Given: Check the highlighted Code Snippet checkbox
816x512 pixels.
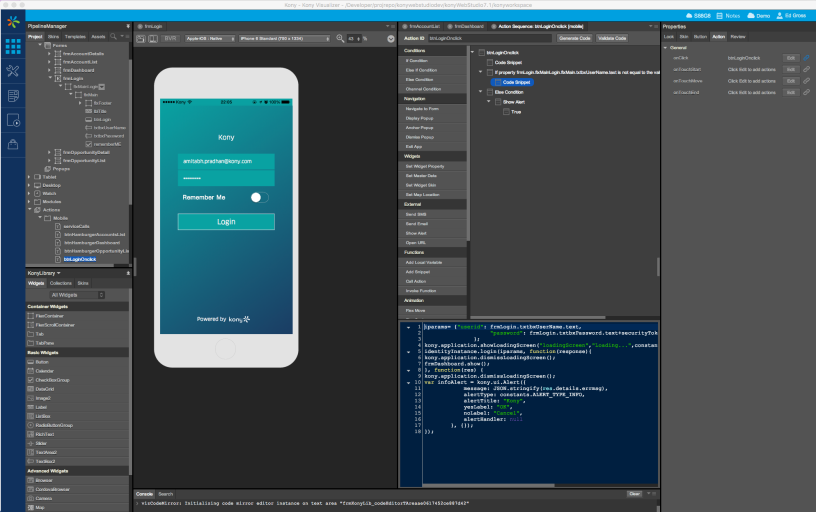Looking at the screenshot, I should pyautogui.click(x=498, y=82).
